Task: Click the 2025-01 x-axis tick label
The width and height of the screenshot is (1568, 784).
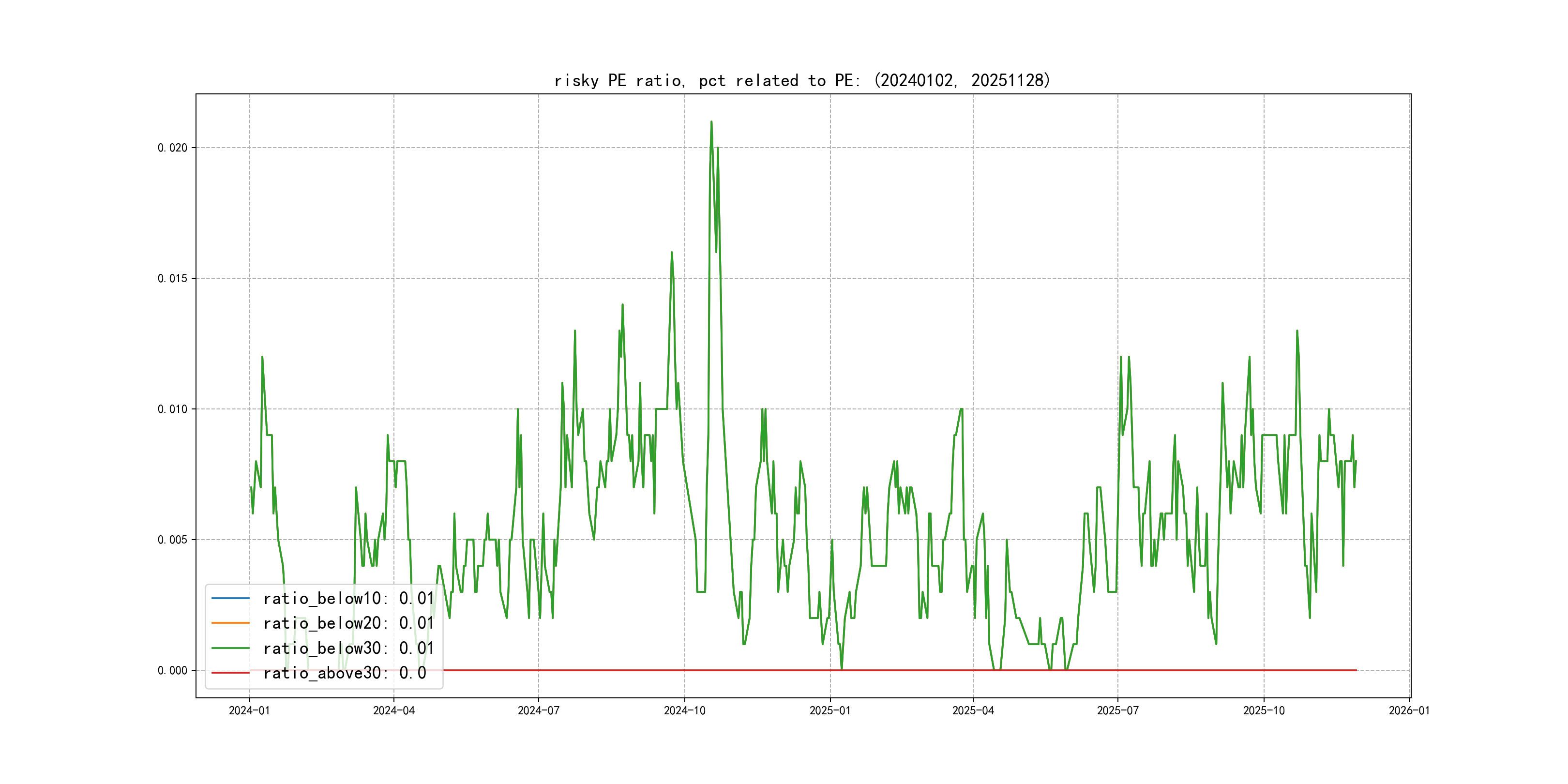Action: 829,710
